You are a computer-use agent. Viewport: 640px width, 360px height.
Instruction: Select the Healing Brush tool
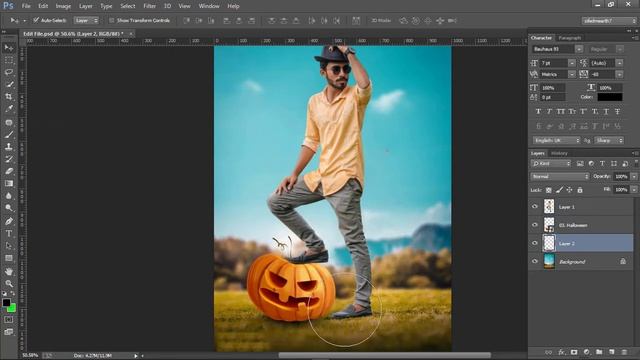[x=9, y=122]
